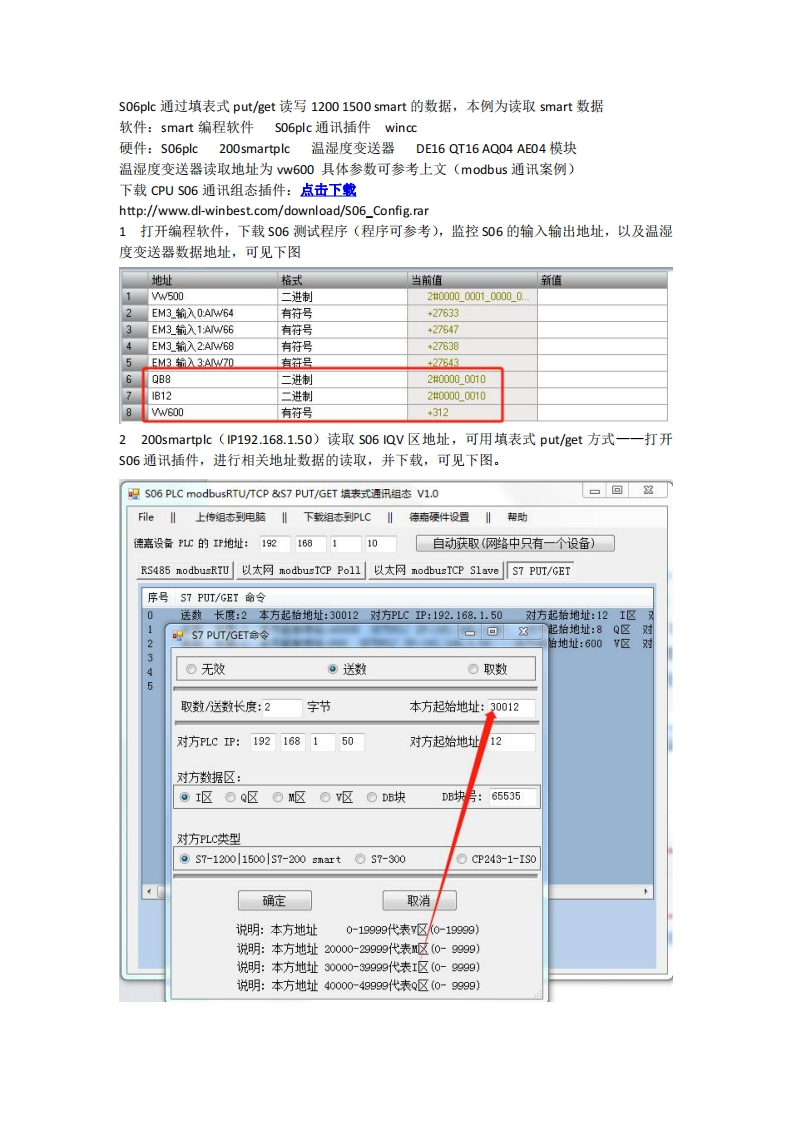This screenshot has height=1122, width=793.
Task: Click the VW500 address cell
Action: (x=213, y=296)
